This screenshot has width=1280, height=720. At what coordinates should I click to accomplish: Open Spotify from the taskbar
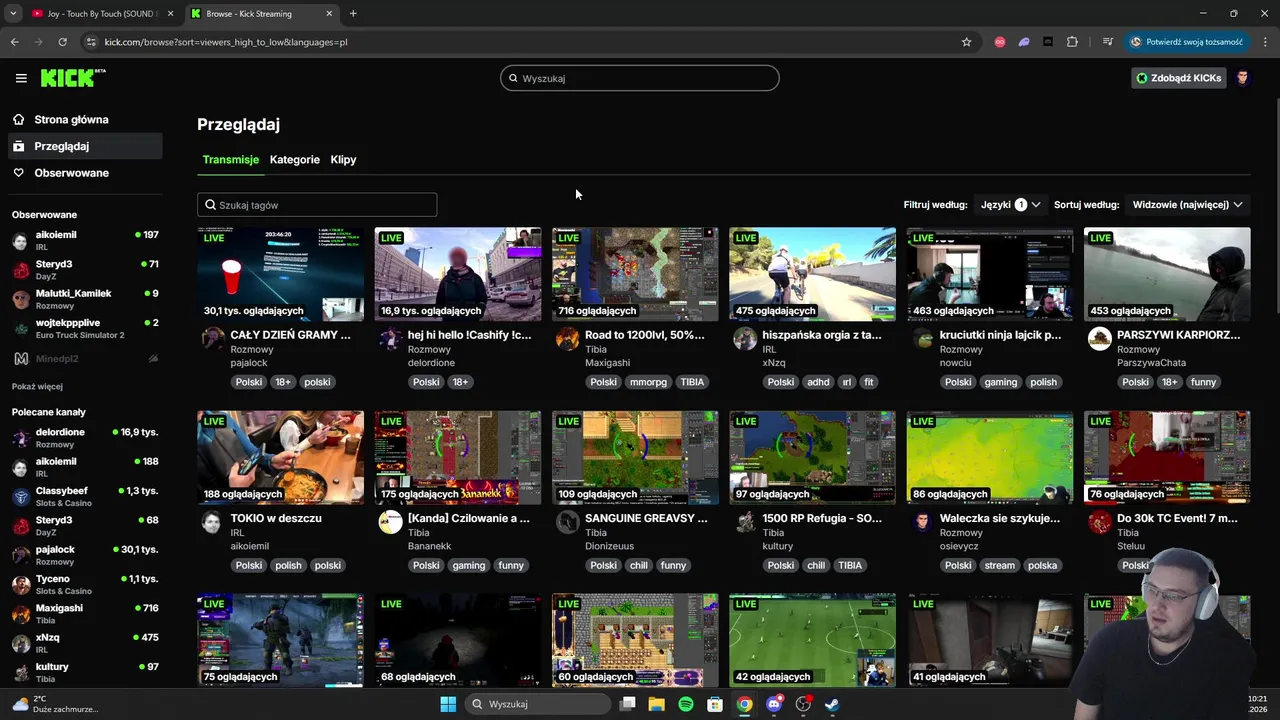coord(686,704)
